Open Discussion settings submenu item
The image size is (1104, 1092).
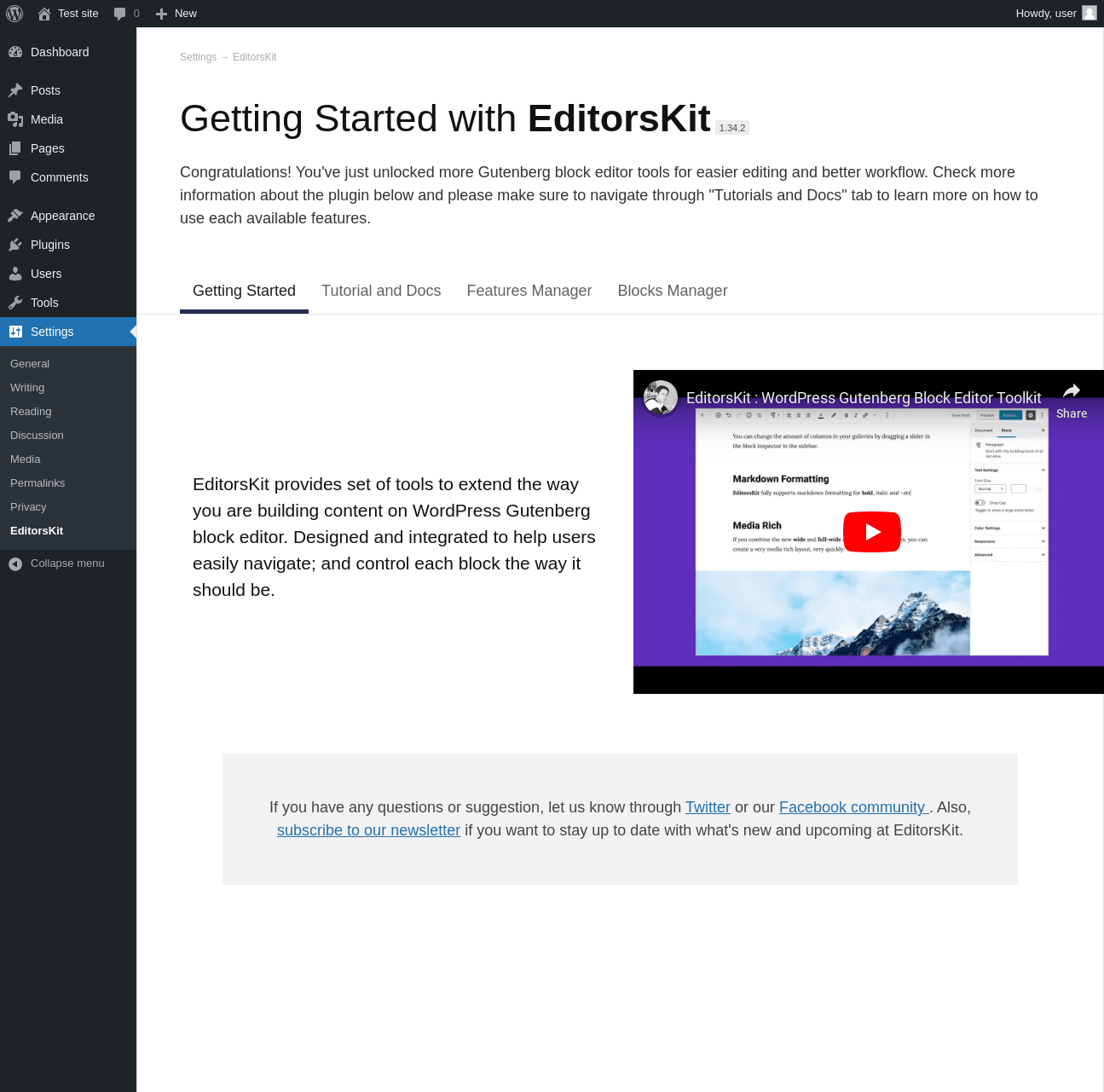(x=37, y=436)
